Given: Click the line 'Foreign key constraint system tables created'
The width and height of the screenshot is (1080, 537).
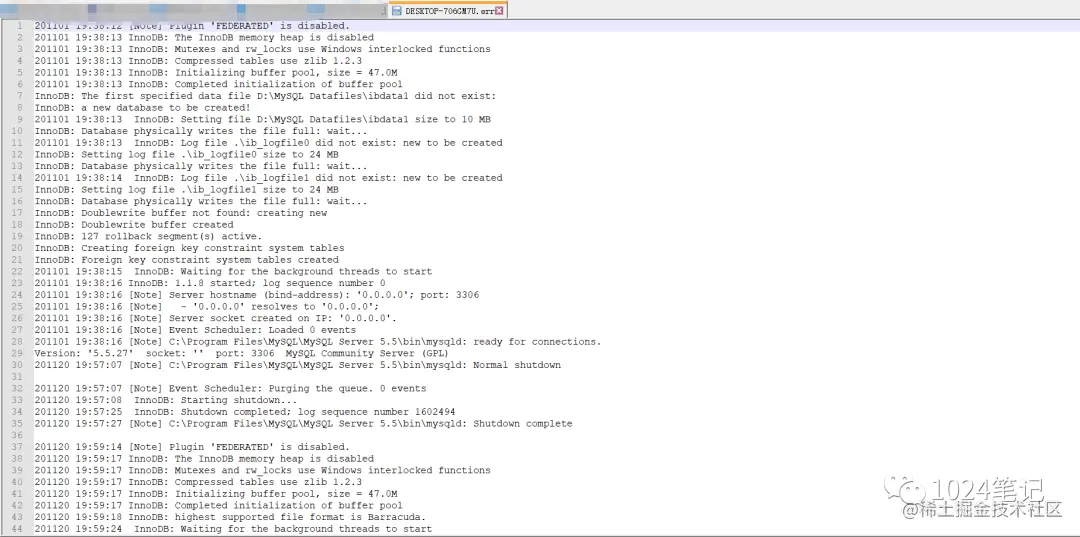Looking at the screenshot, I should point(187,260).
